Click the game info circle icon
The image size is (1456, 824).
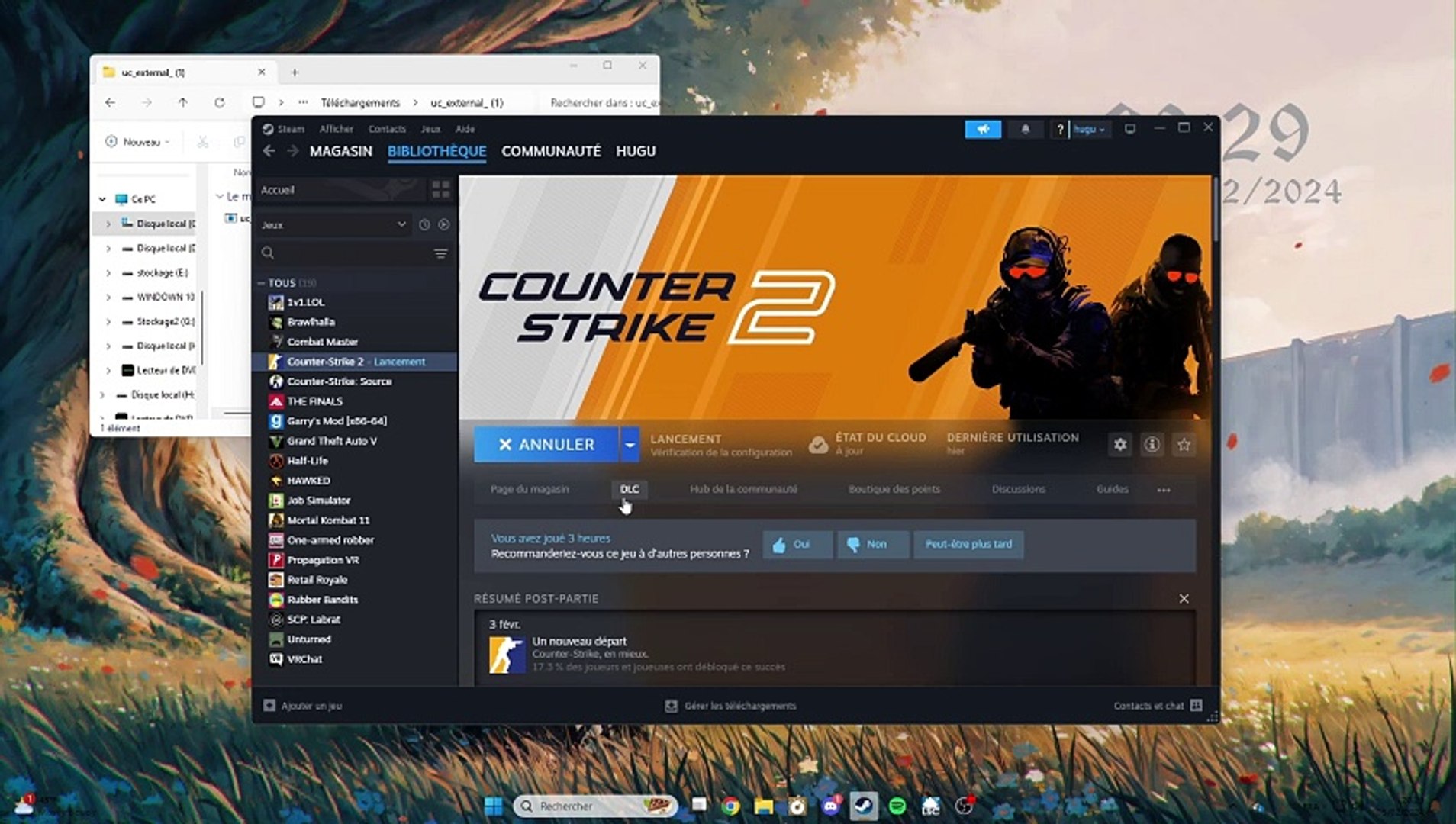[x=1152, y=444]
